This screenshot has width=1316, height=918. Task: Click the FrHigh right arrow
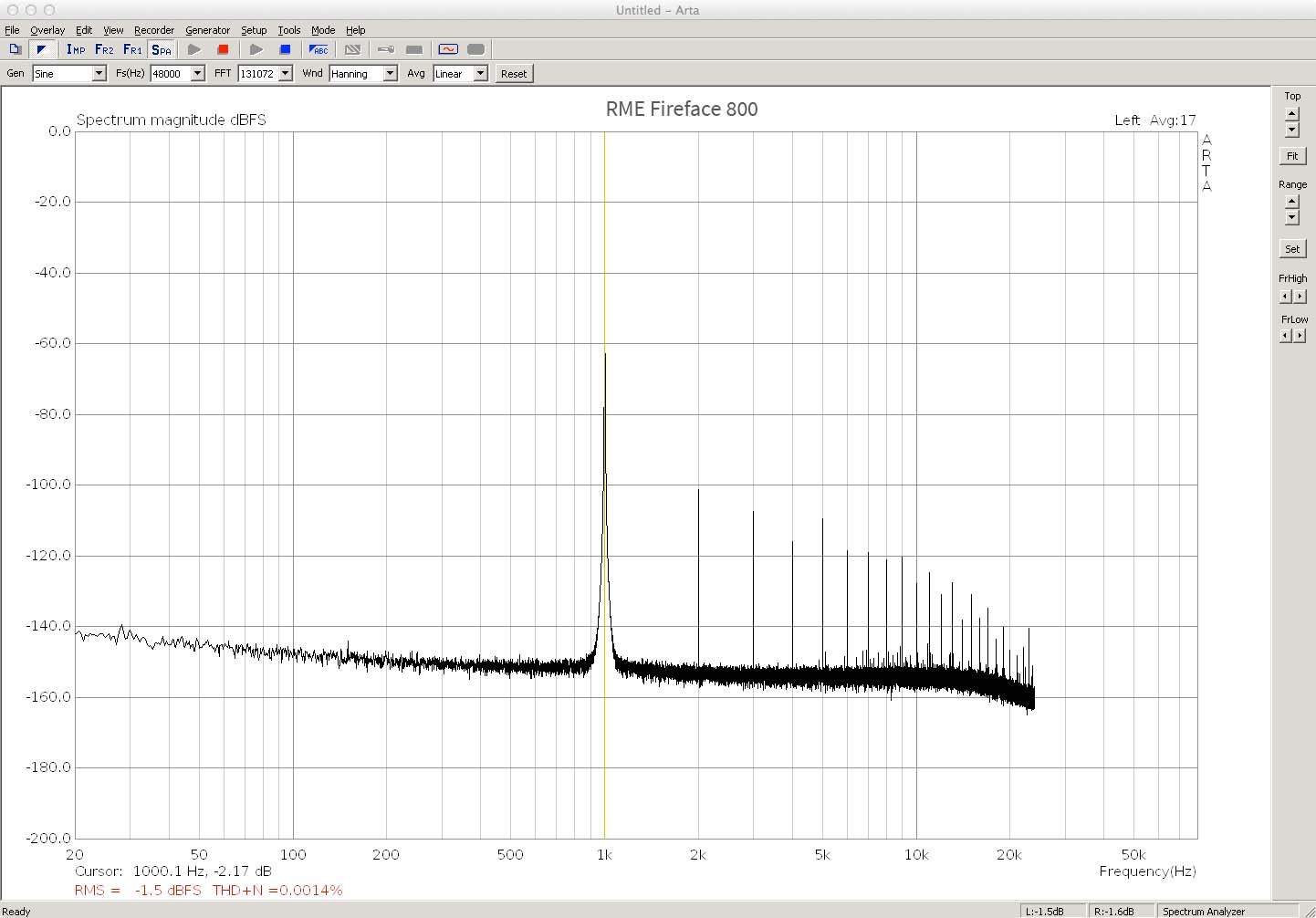point(1300,297)
